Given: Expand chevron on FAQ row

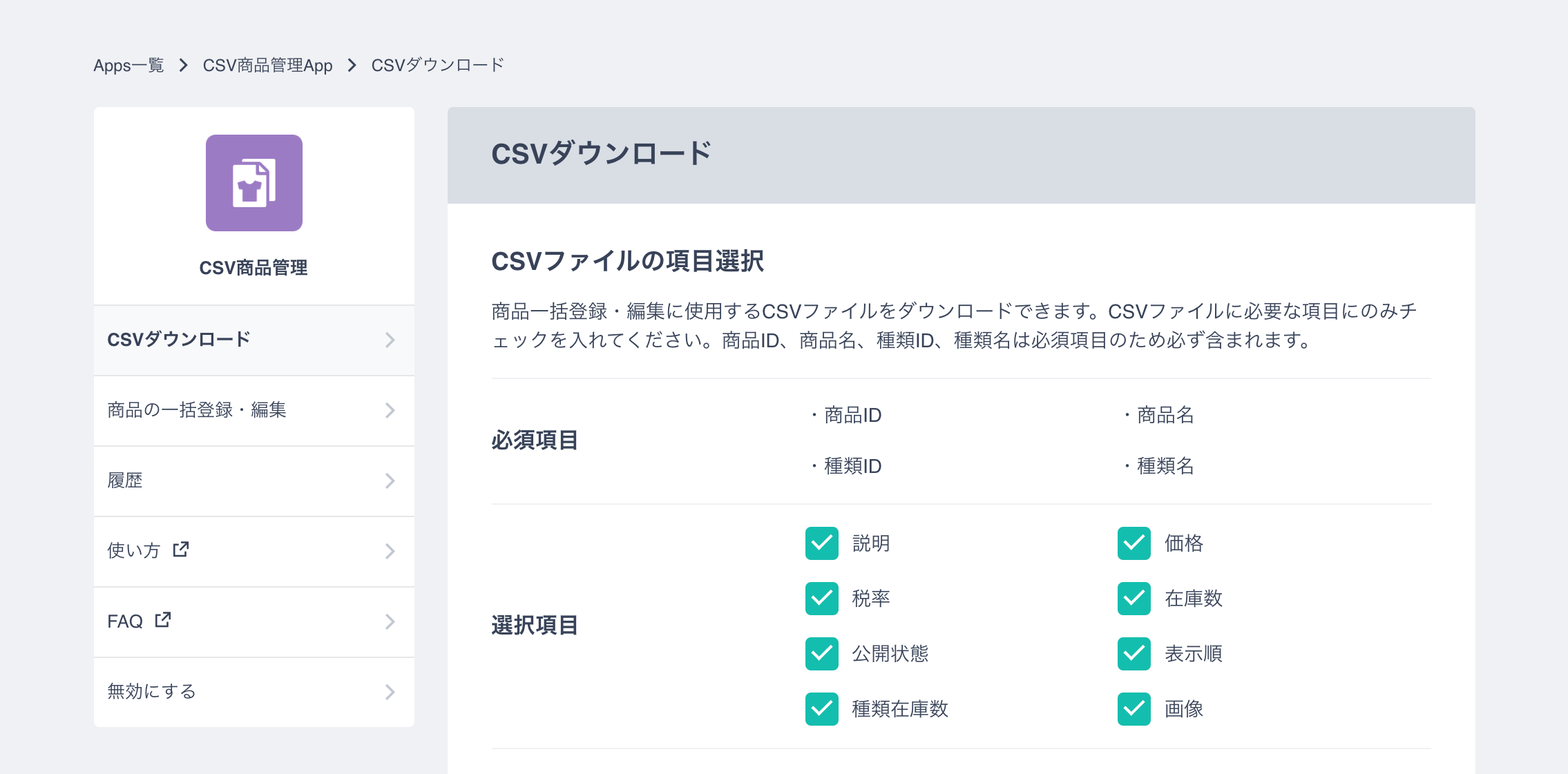Looking at the screenshot, I should [390, 621].
